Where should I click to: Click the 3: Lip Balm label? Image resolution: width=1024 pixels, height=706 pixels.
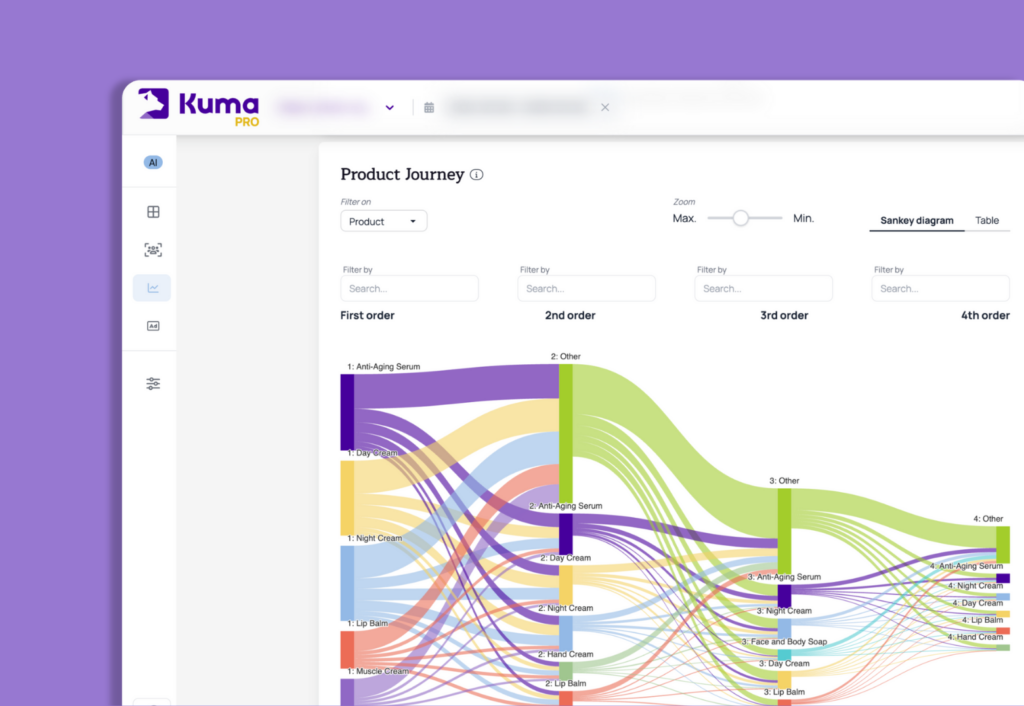(784, 692)
